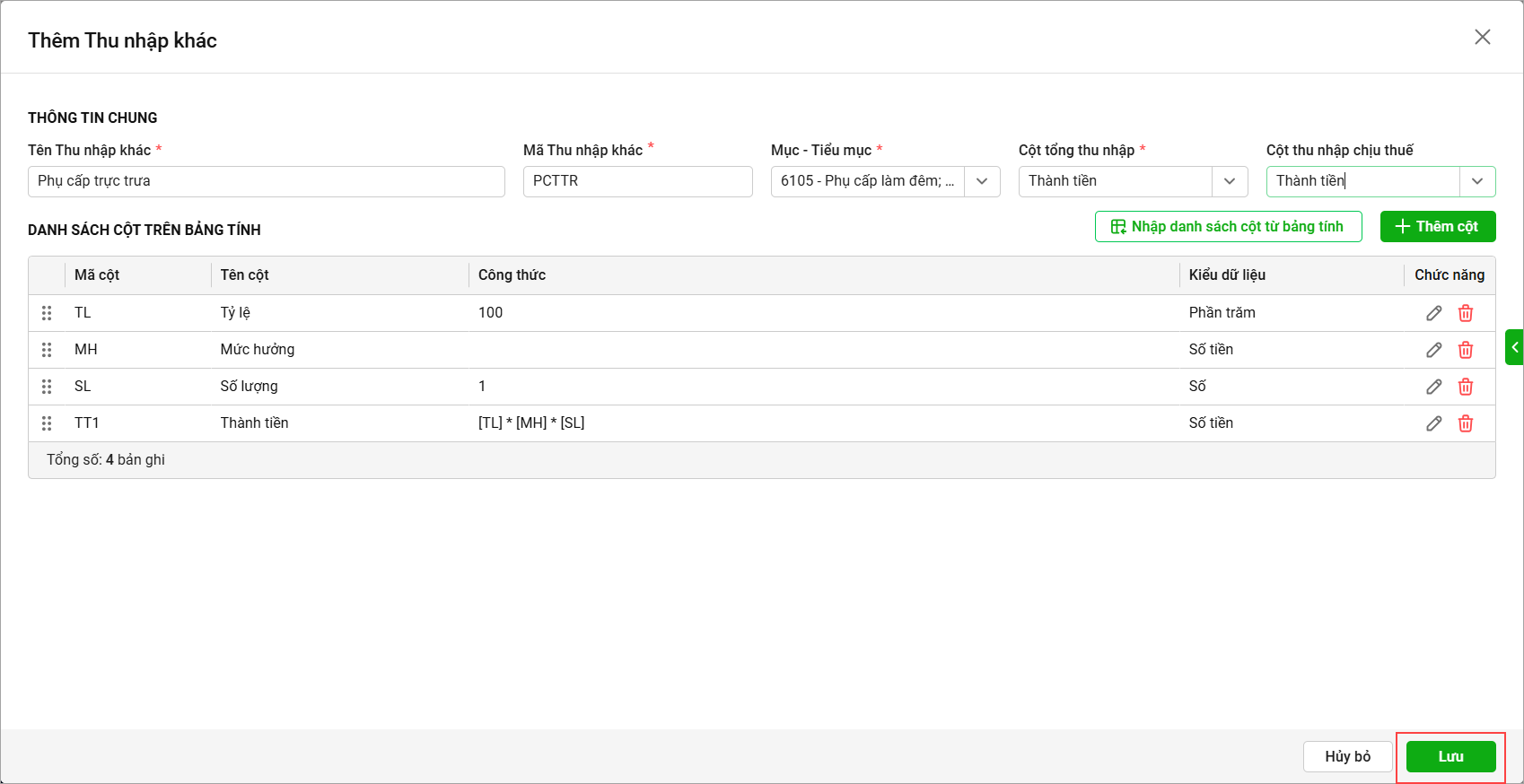Open the Cột tổng thu nhập dropdown
The width and height of the screenshot is (1524, 784).
point(1230,181)
